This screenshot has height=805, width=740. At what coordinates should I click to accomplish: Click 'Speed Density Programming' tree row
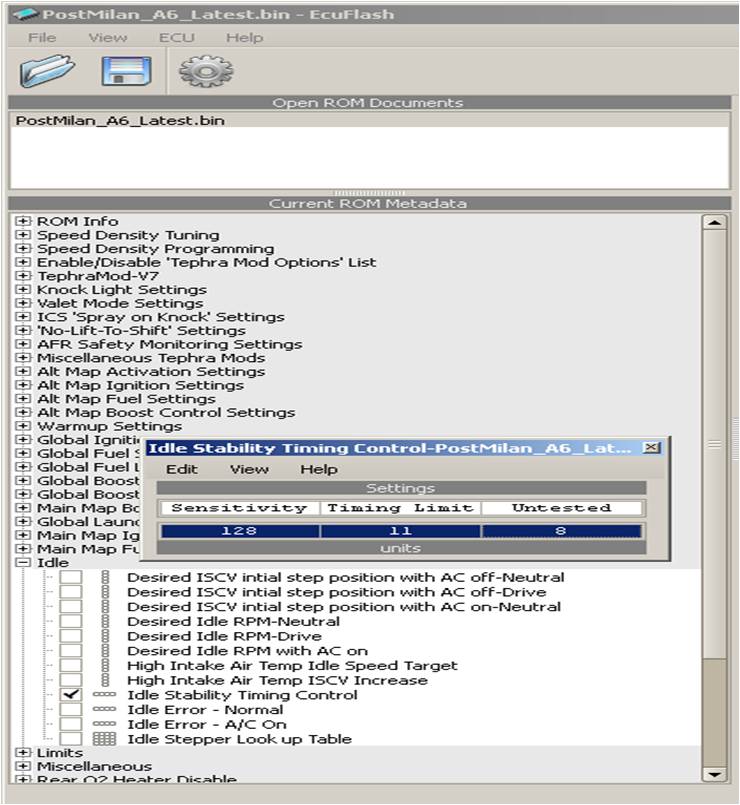pos(155,248)
